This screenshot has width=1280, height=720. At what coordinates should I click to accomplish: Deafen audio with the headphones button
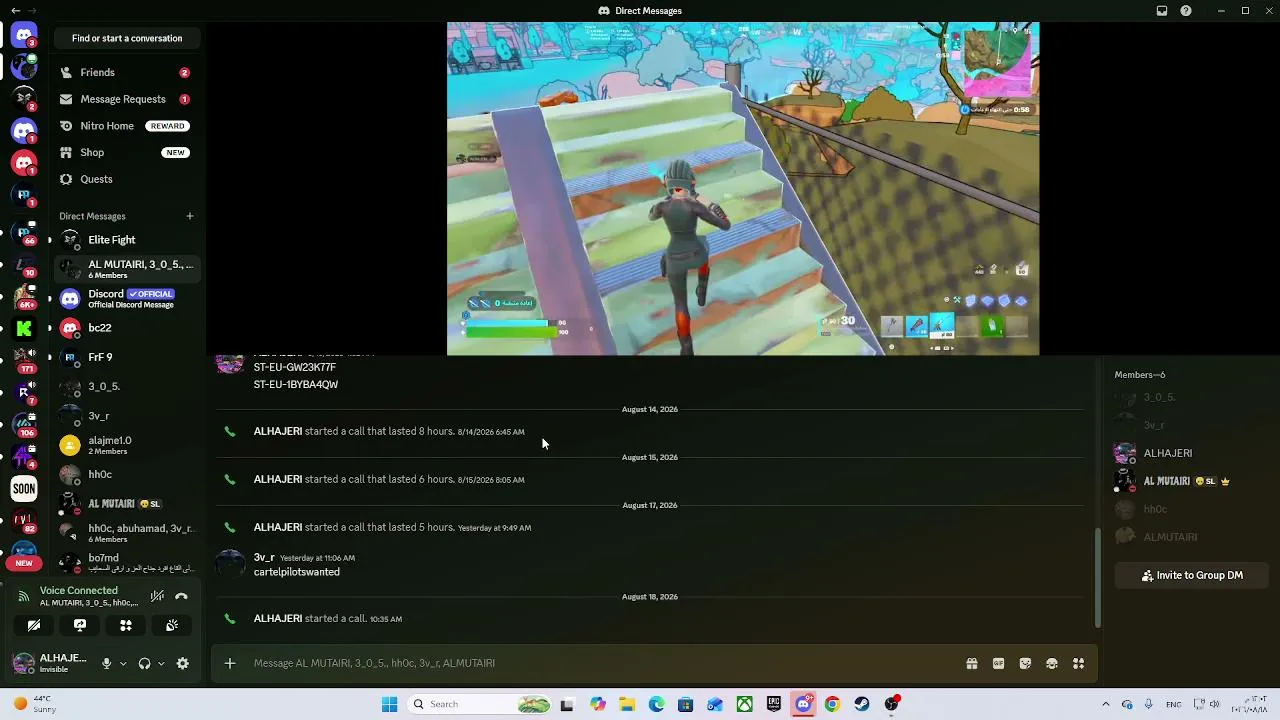point(144,663)
